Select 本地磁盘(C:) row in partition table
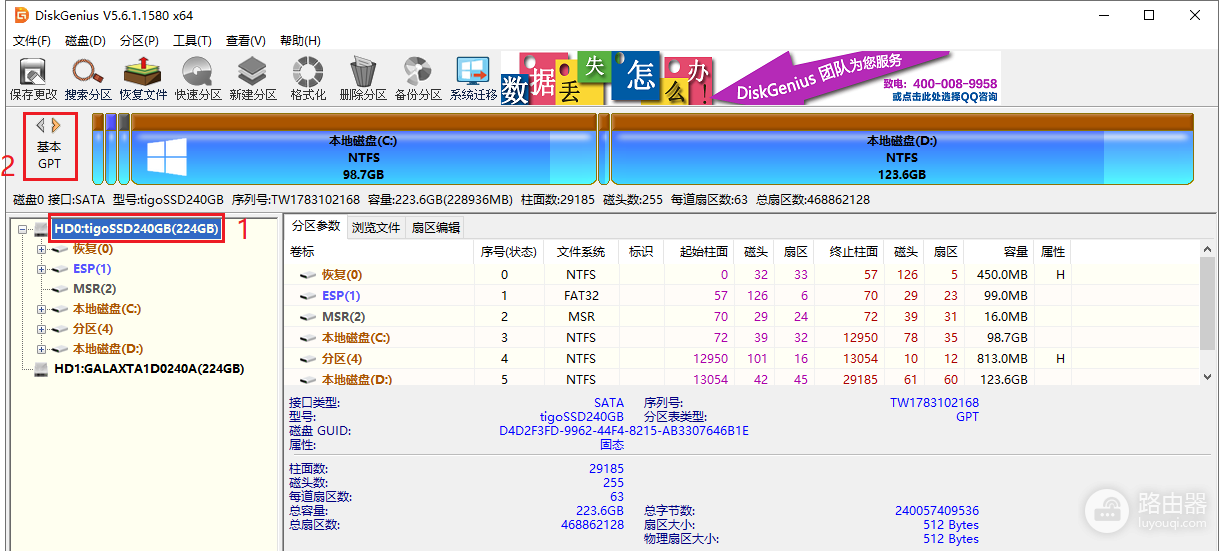 [x=740, y=337]
